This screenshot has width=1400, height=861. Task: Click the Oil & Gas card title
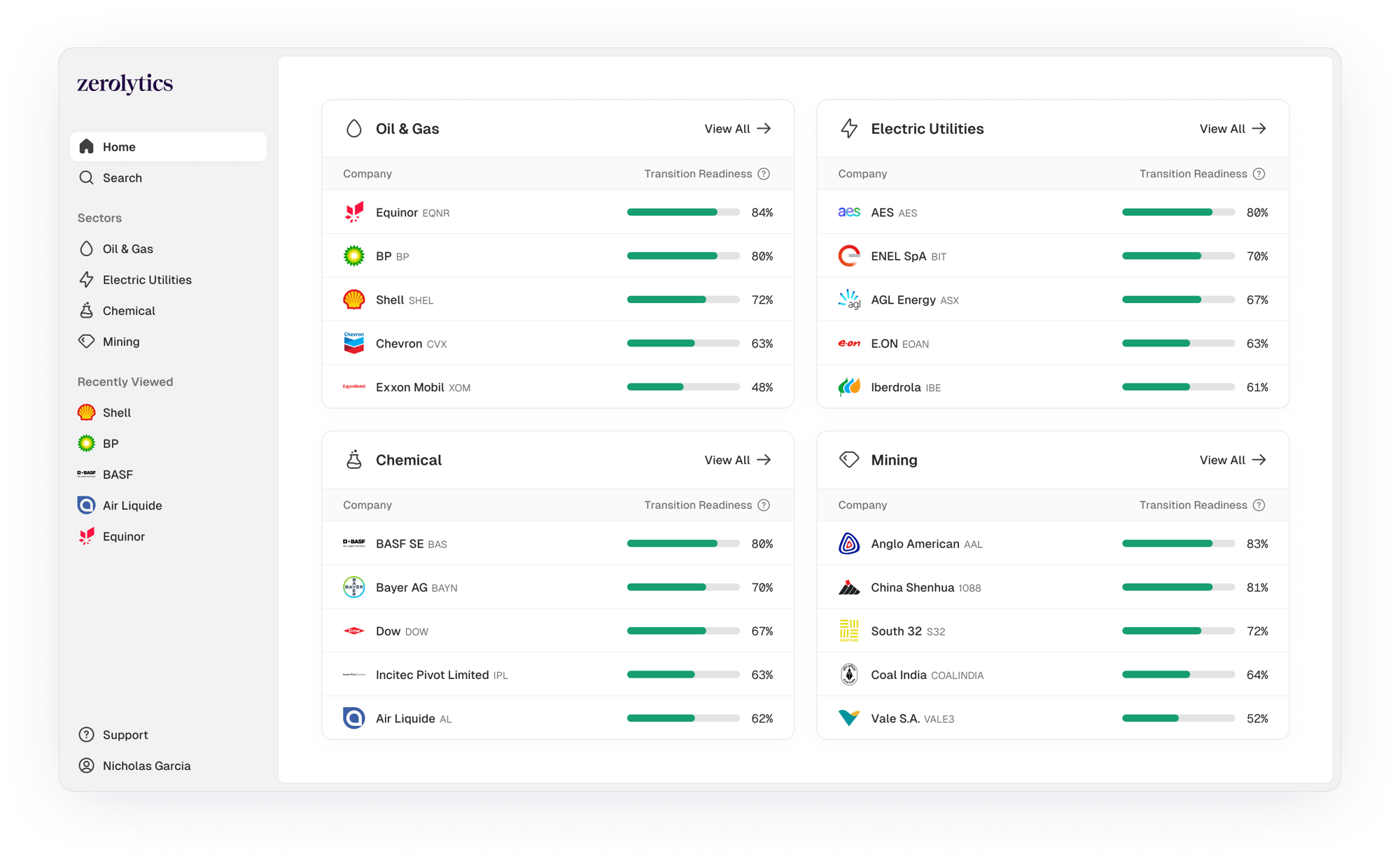(407, 129)
